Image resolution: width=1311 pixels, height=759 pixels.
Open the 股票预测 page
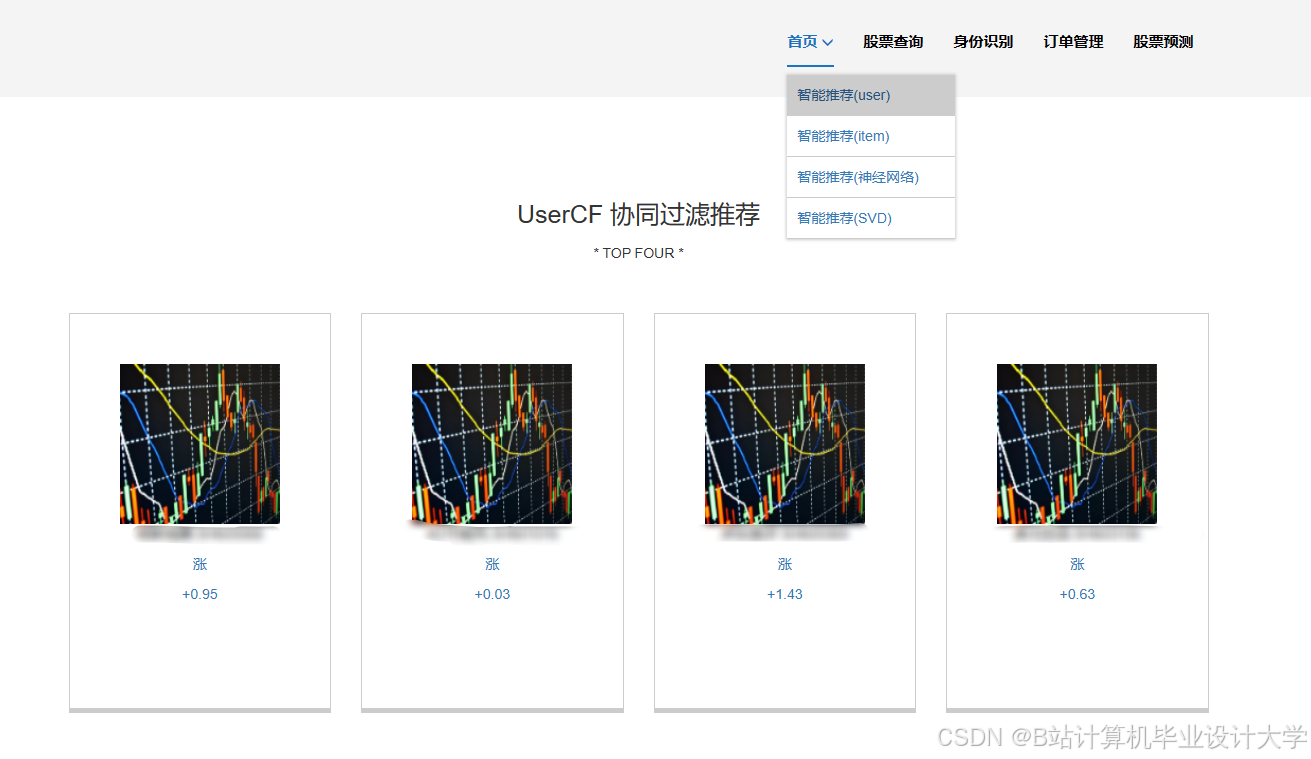(1162, 42)
